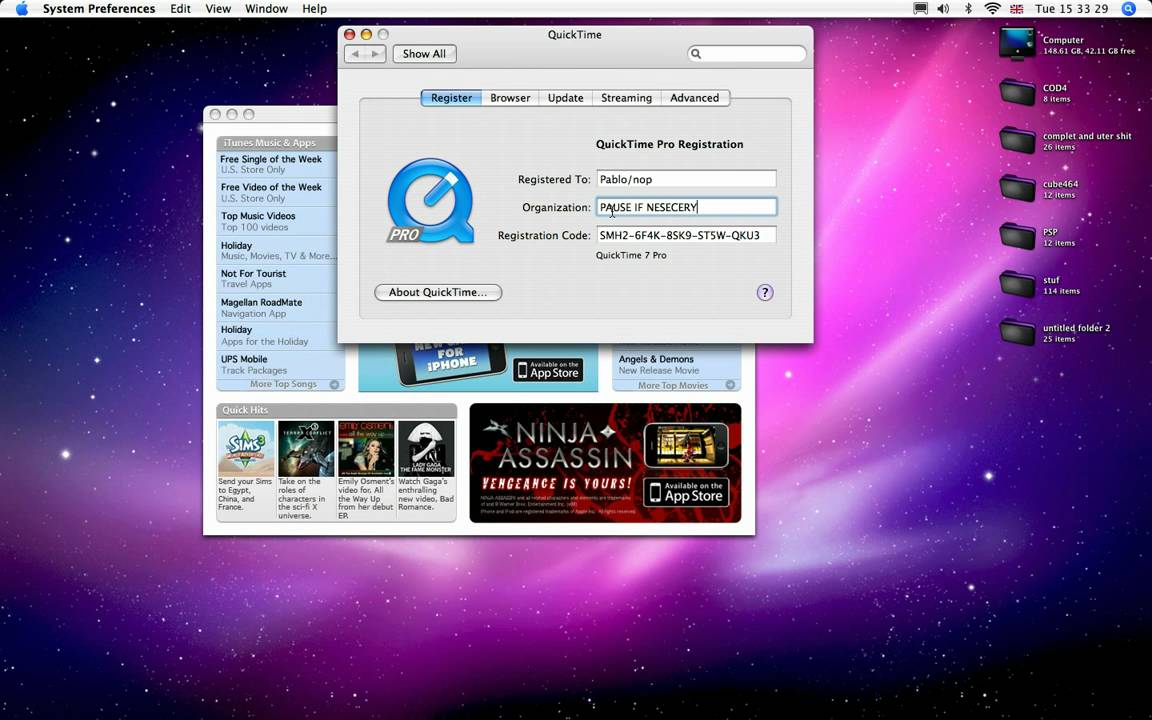Go back with the left arrow button
Screen dimensions: 1152x720
356,54
